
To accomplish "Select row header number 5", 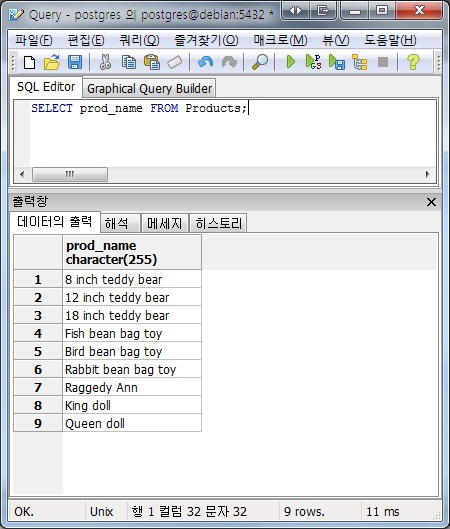I will pos(38,351).
